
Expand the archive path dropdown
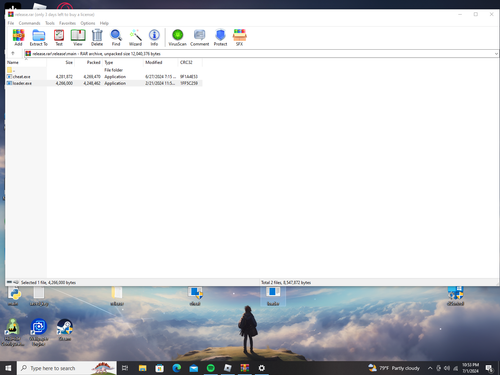pyautogui.click(x=496, y=54)
